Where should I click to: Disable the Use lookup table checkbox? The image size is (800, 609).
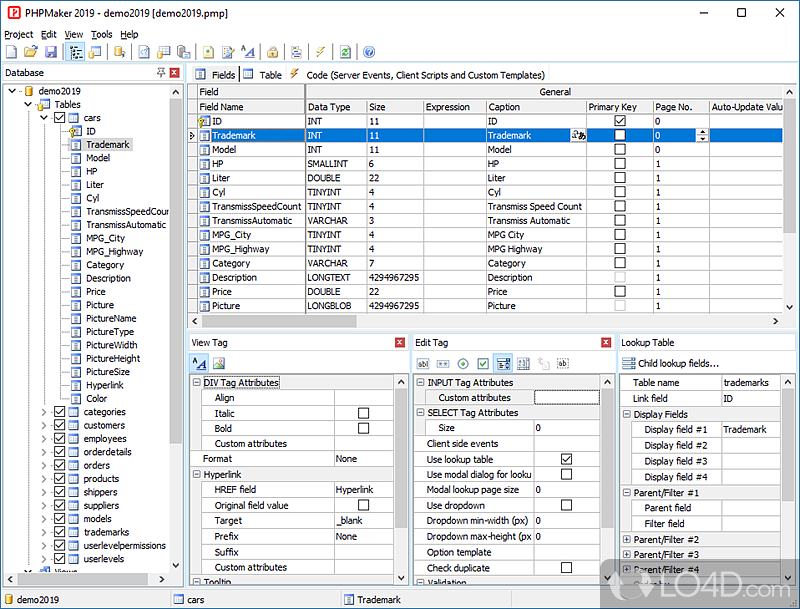(566, 459)
